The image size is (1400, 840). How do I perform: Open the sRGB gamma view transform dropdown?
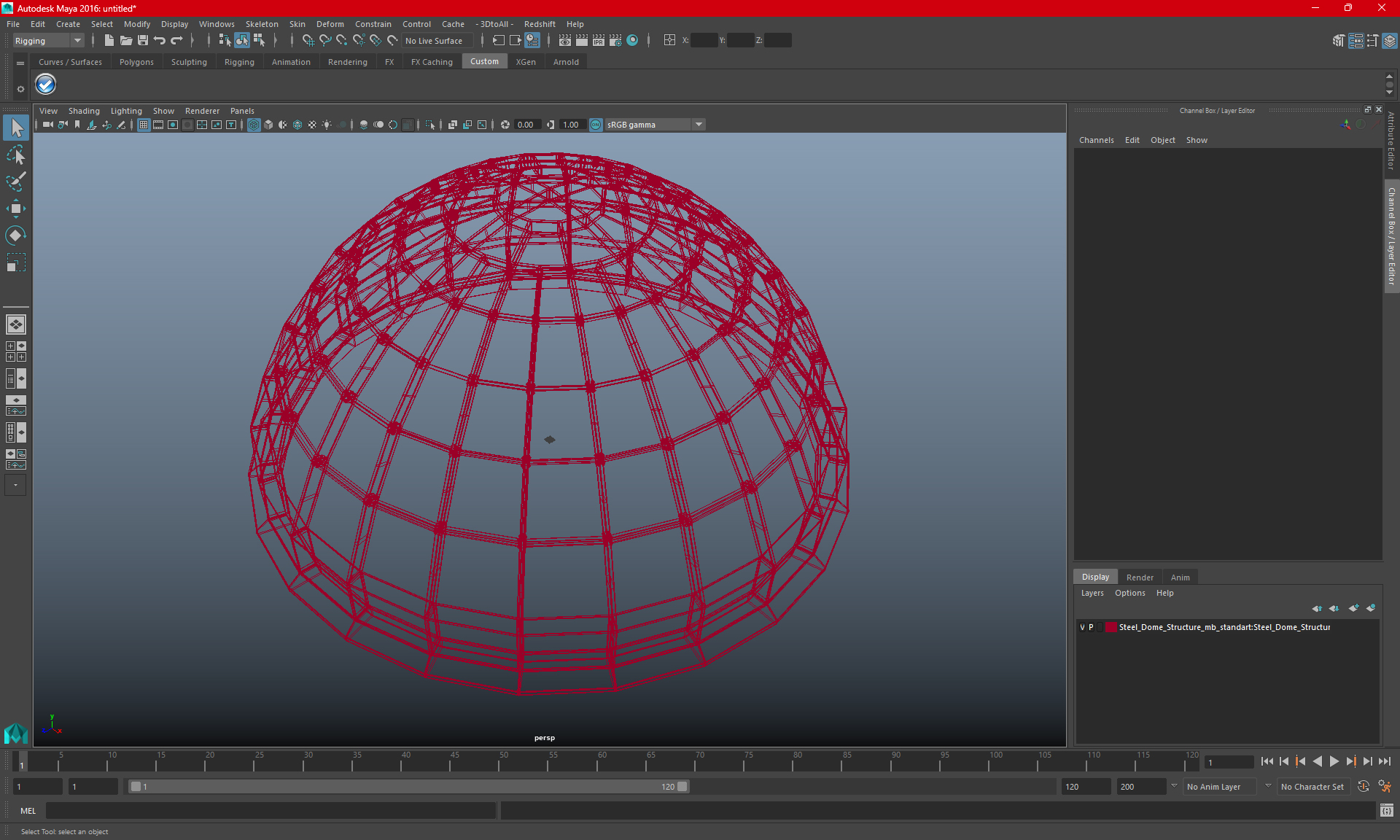[699, 125]
